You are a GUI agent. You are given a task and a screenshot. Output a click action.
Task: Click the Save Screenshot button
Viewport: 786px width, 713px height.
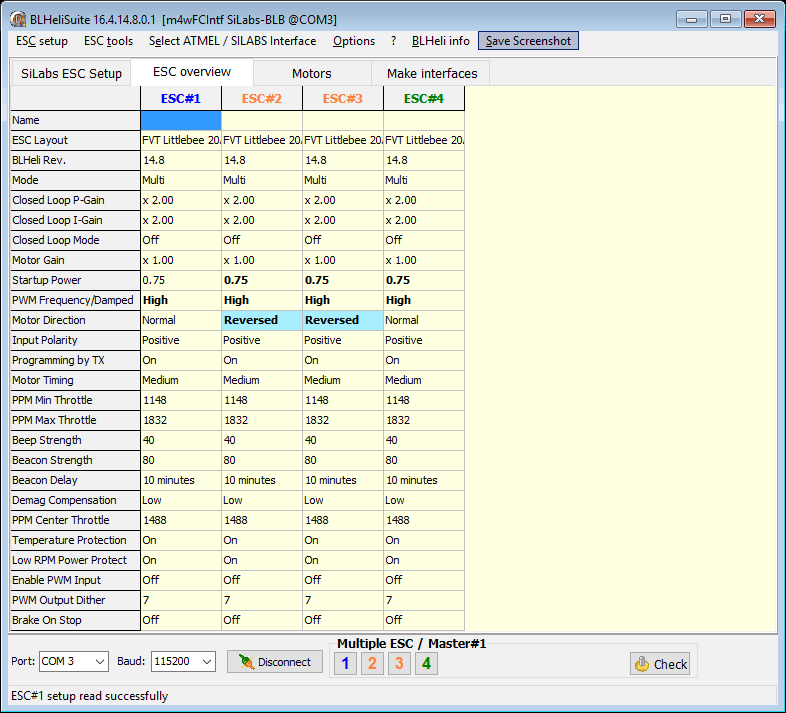click(x=528, y=41)
